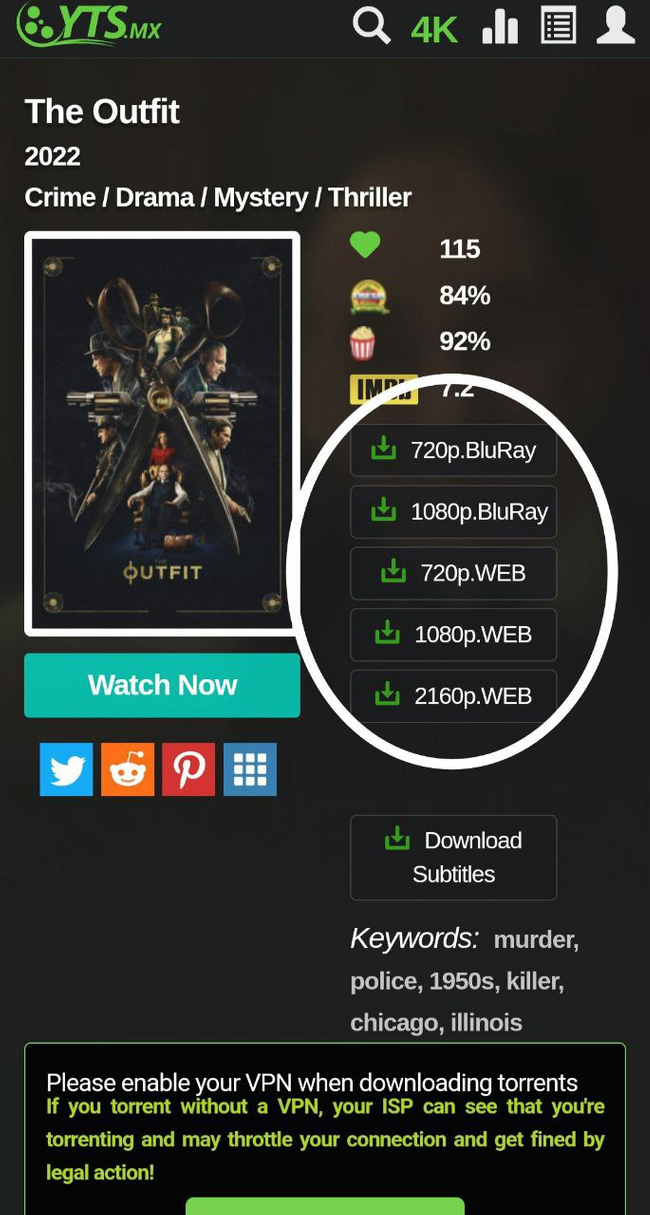This screenshot has height=1215, width=650.
Task: Pin the movie on Pinterest
Action: coord(188,769)
